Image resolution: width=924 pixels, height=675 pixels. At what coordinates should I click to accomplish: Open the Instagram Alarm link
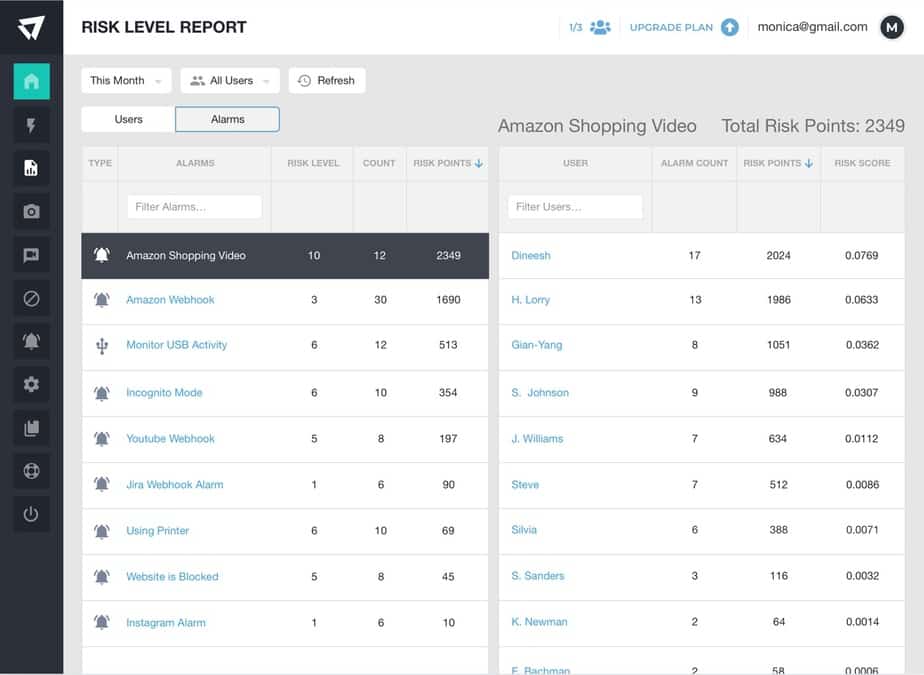click(166, 623)
